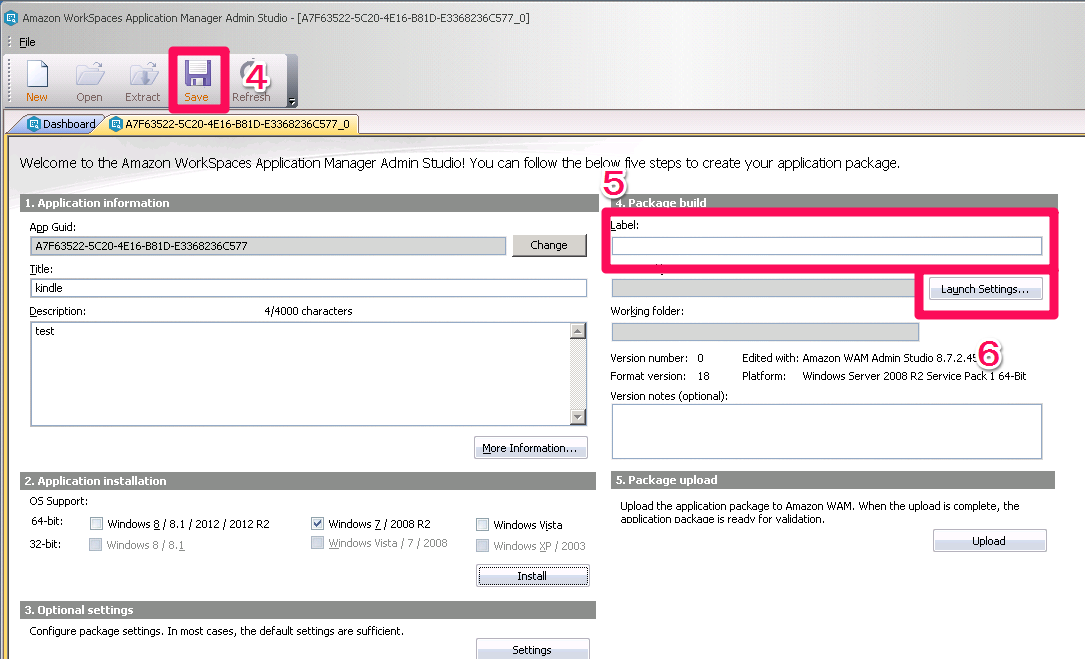The image size is (1085, 659).
Task: Enable the 64-bit Windows Vista checkbox
Action: click(x=482, y=525)
